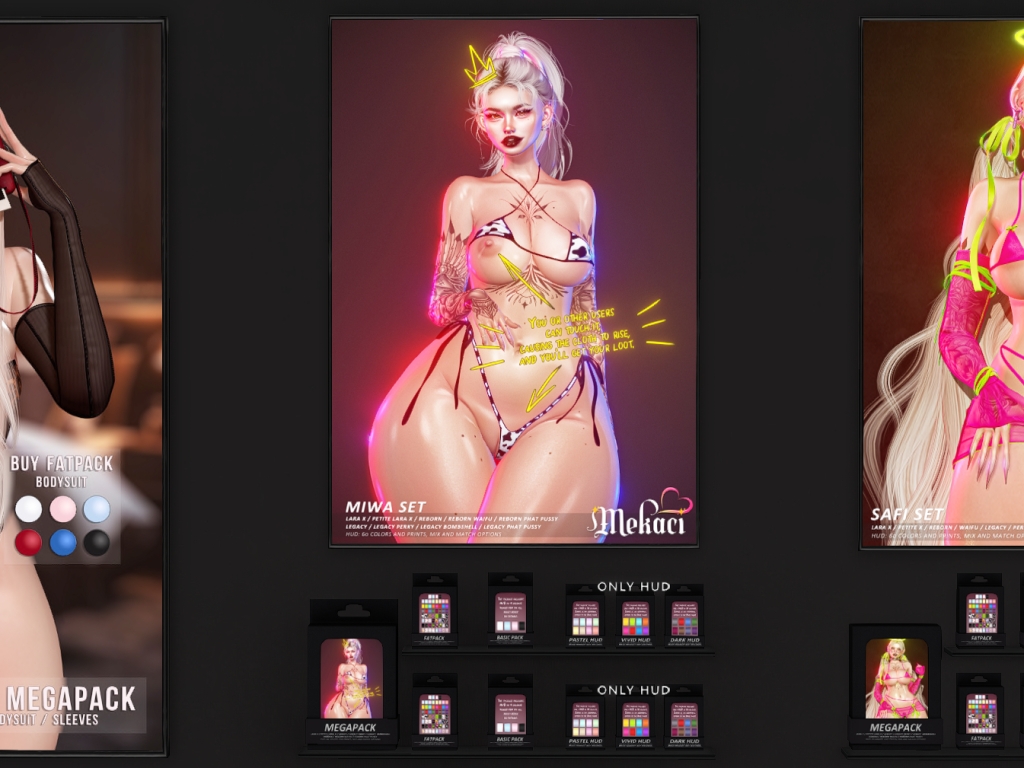This screenshot has width=1024, height=768.
Task: Click the yellow touch-instruction text on Miwa poster
Action: (x=578, y=335)
